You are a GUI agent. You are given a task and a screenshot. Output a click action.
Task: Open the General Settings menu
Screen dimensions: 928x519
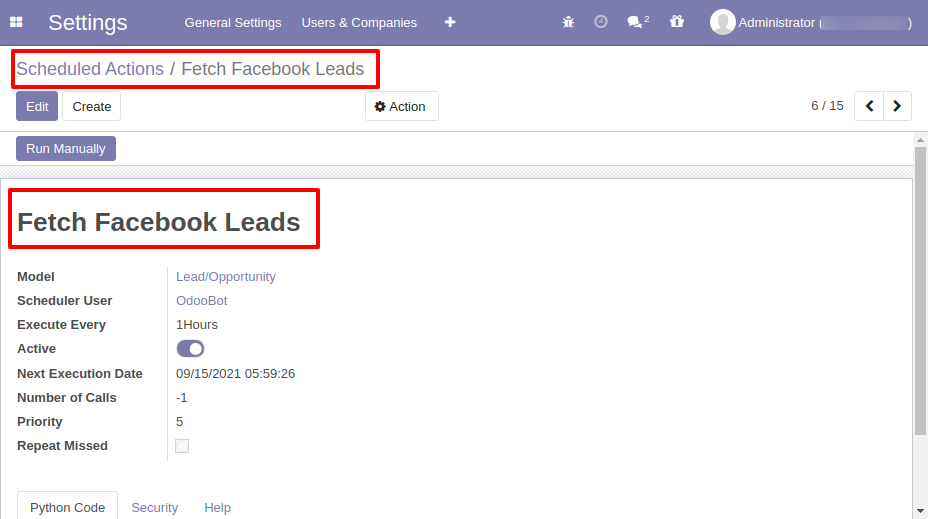point(233,22)
